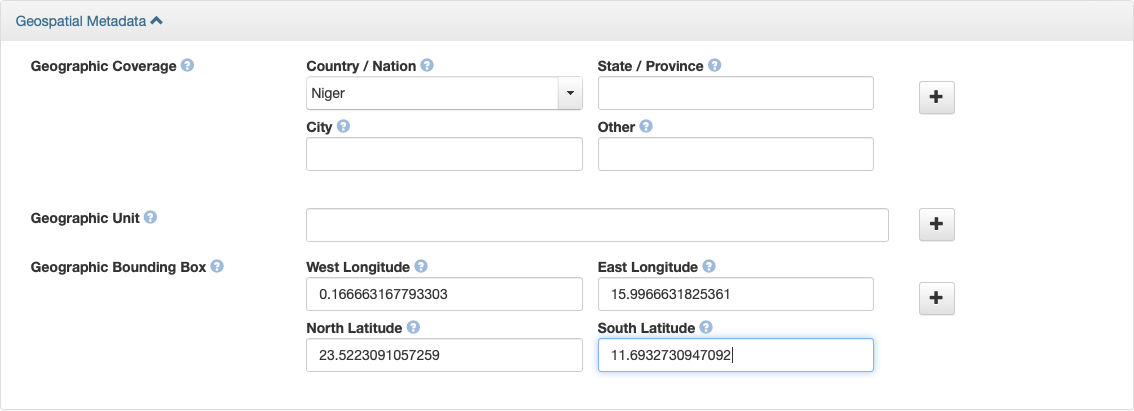This screenshot has height=411, width=1134.
Task: Click the Geographic Unit input field
Action: pos(597,225)
